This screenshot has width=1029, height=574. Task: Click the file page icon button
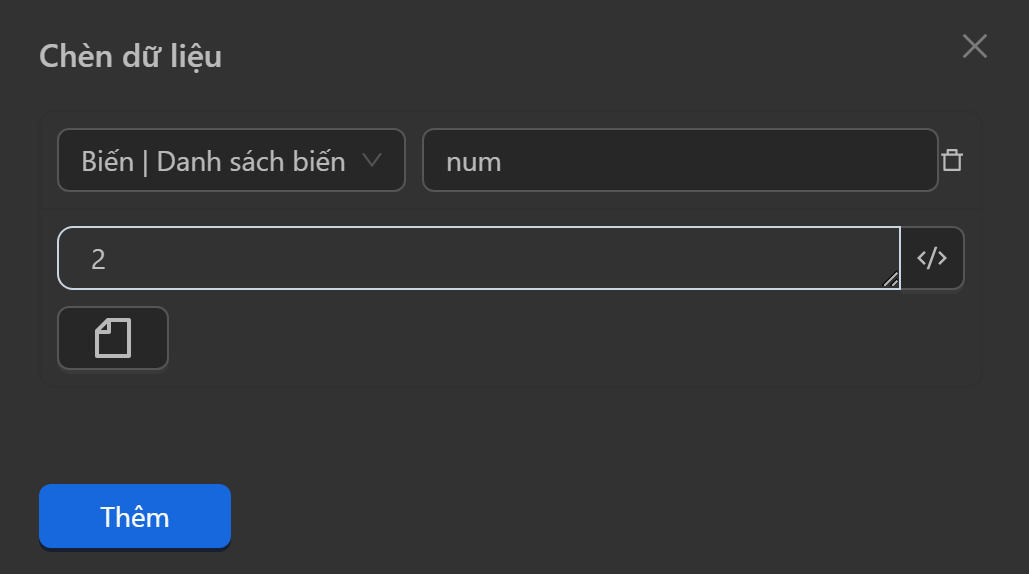pyautogui.click(x=113, y=338)
